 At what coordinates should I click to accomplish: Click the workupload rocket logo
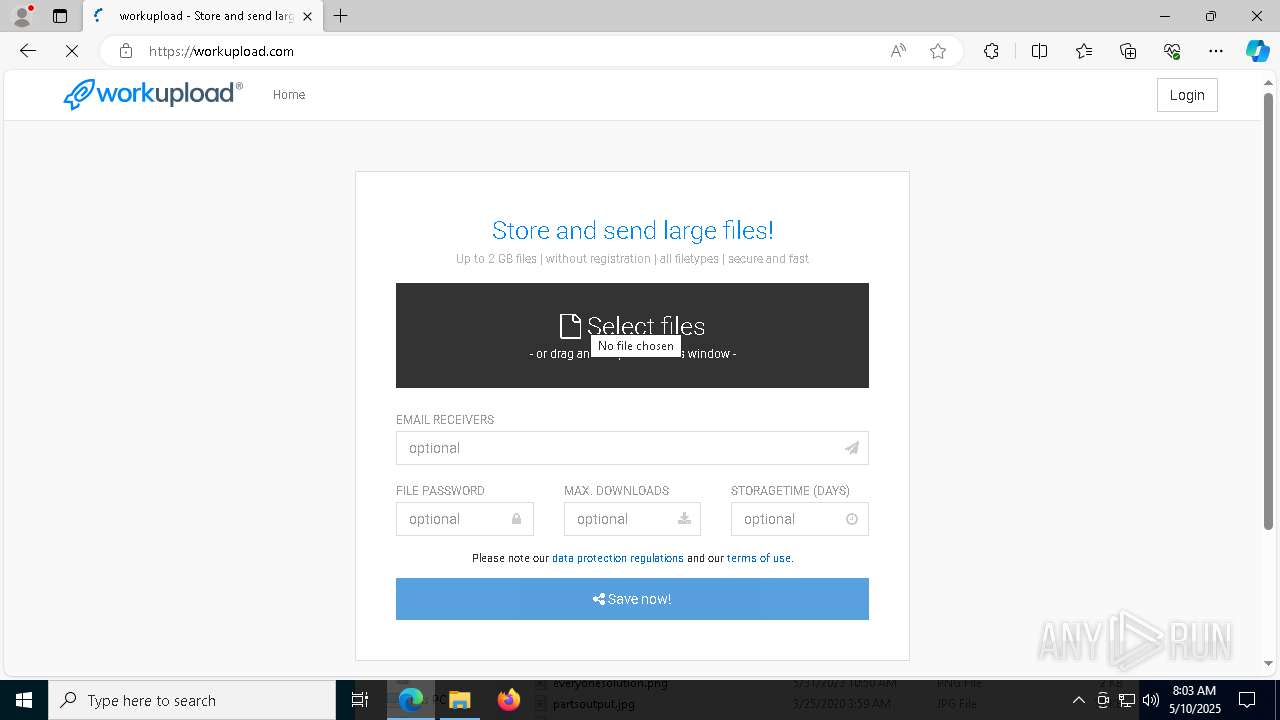coord(153,94)
